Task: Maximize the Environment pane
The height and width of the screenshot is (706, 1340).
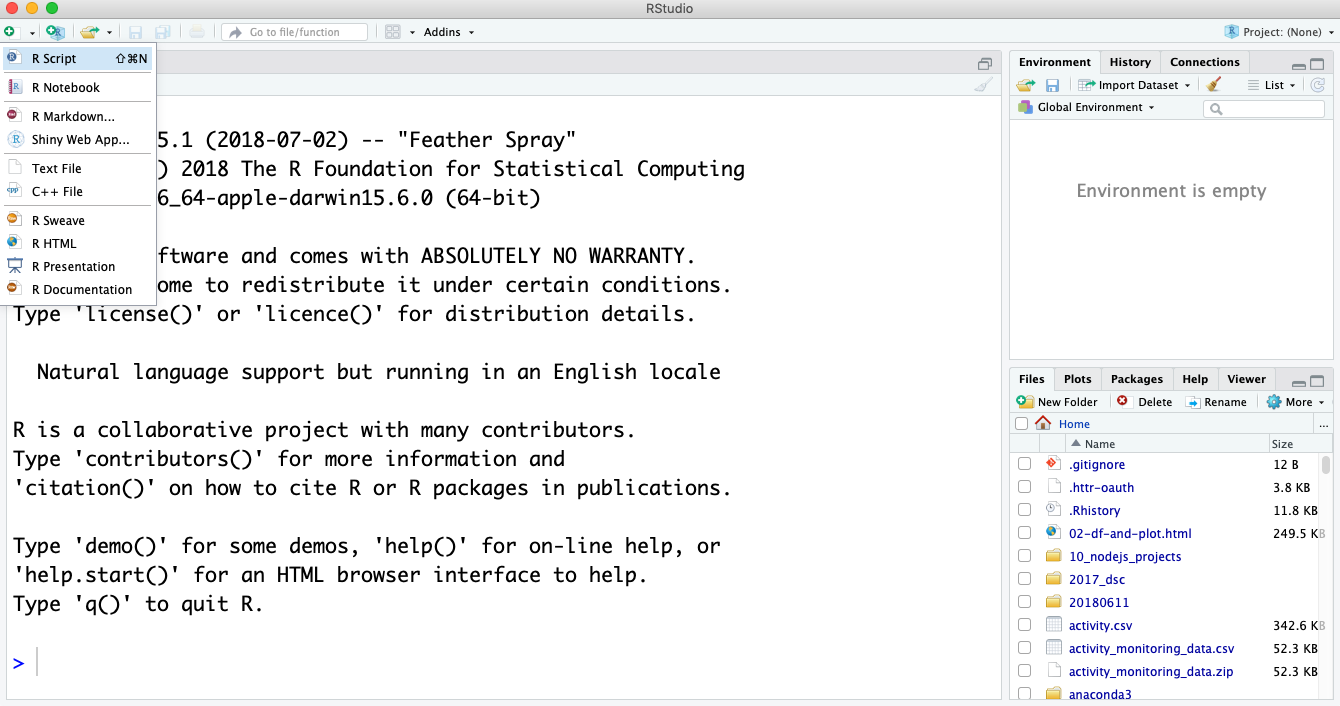Action: [x=1317, y=63]
